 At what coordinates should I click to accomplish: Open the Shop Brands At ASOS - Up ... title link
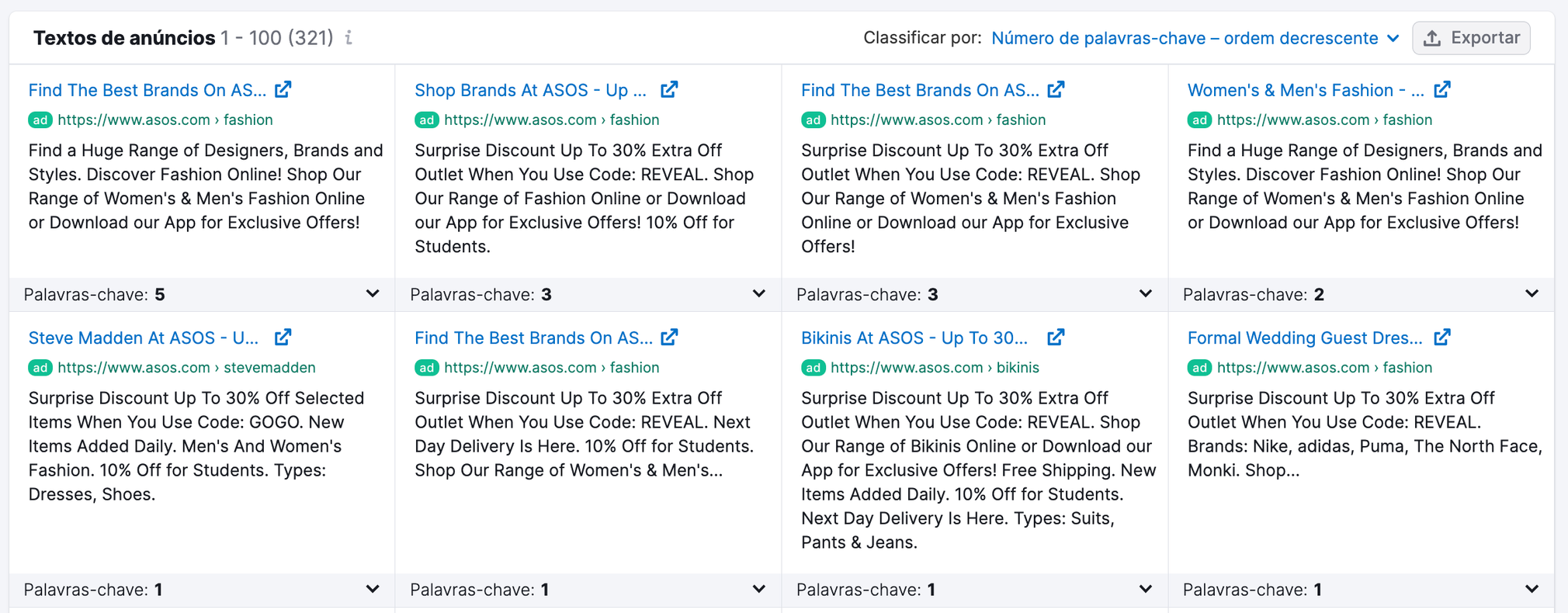point(530,90)
